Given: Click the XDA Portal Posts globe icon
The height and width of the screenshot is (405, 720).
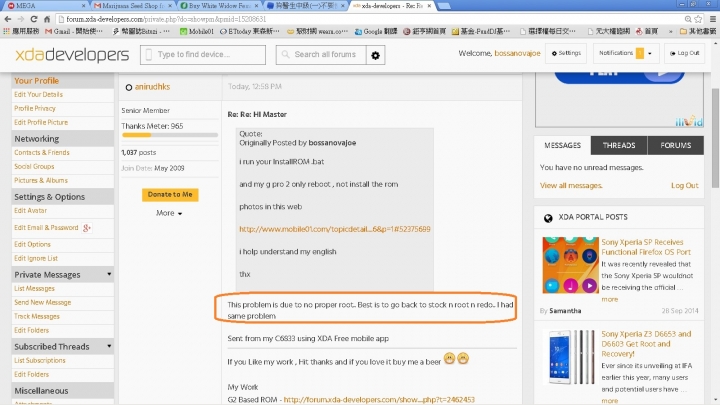Looking at the screenshot, I should pyautogui.click(x=548, y=218).
